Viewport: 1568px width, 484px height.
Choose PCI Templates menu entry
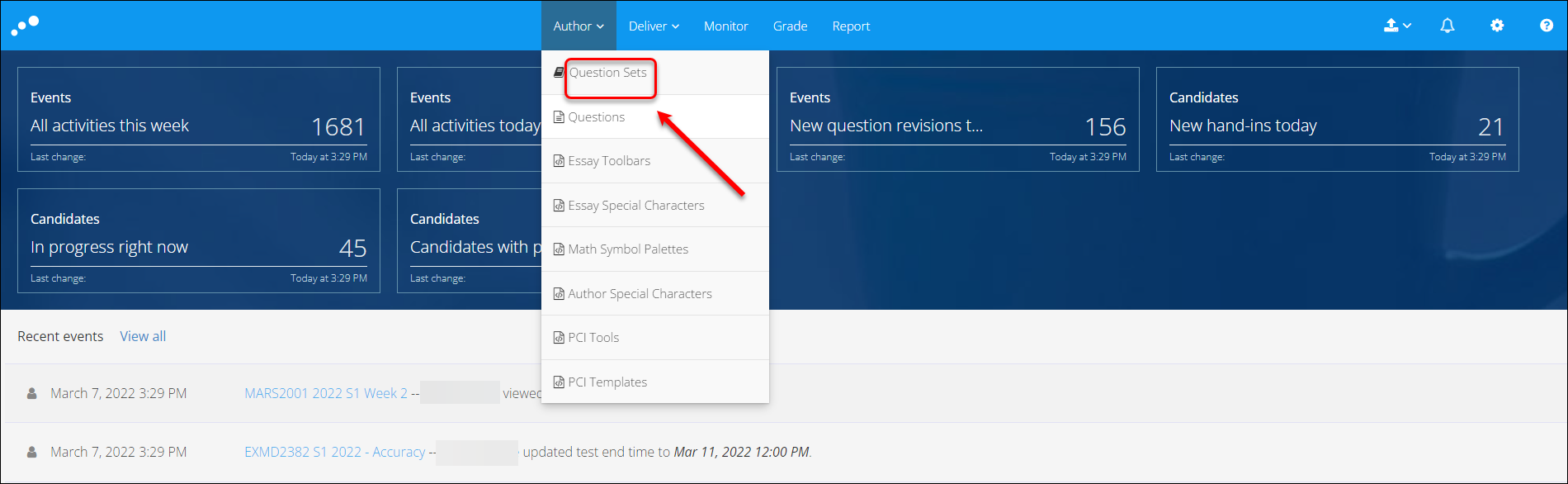coord(655,382)
